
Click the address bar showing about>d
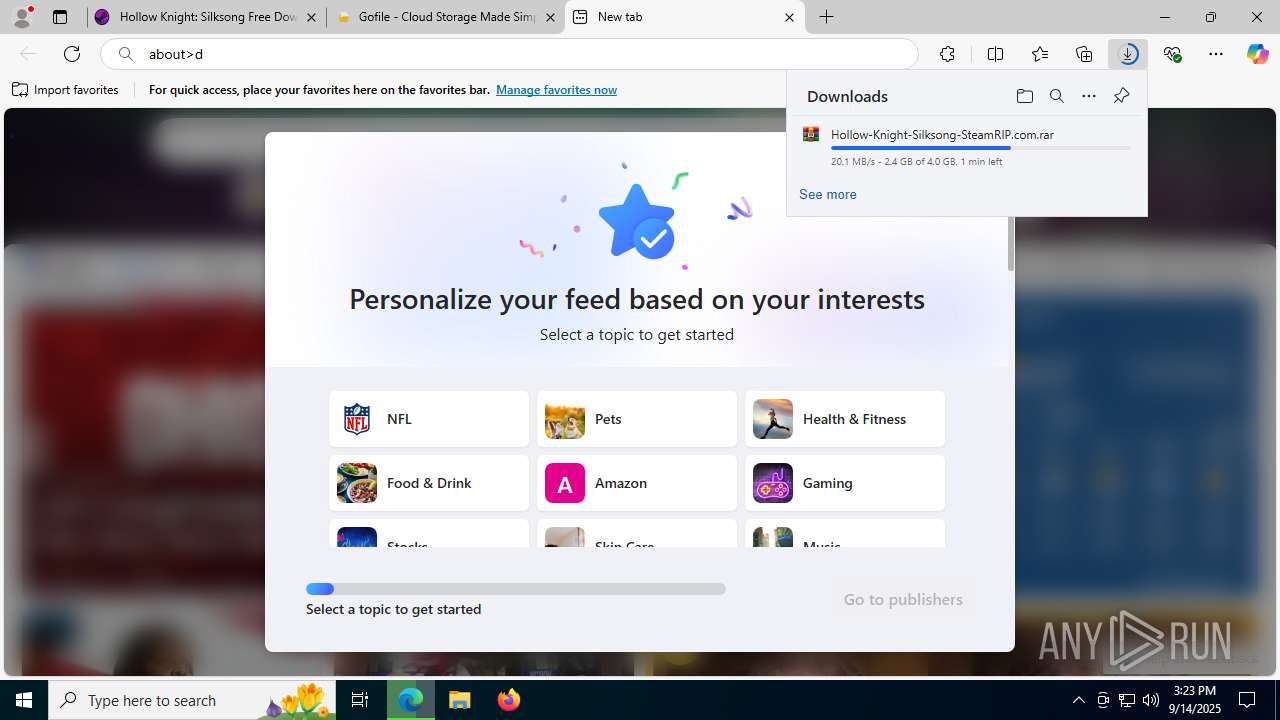click(509, 54)
